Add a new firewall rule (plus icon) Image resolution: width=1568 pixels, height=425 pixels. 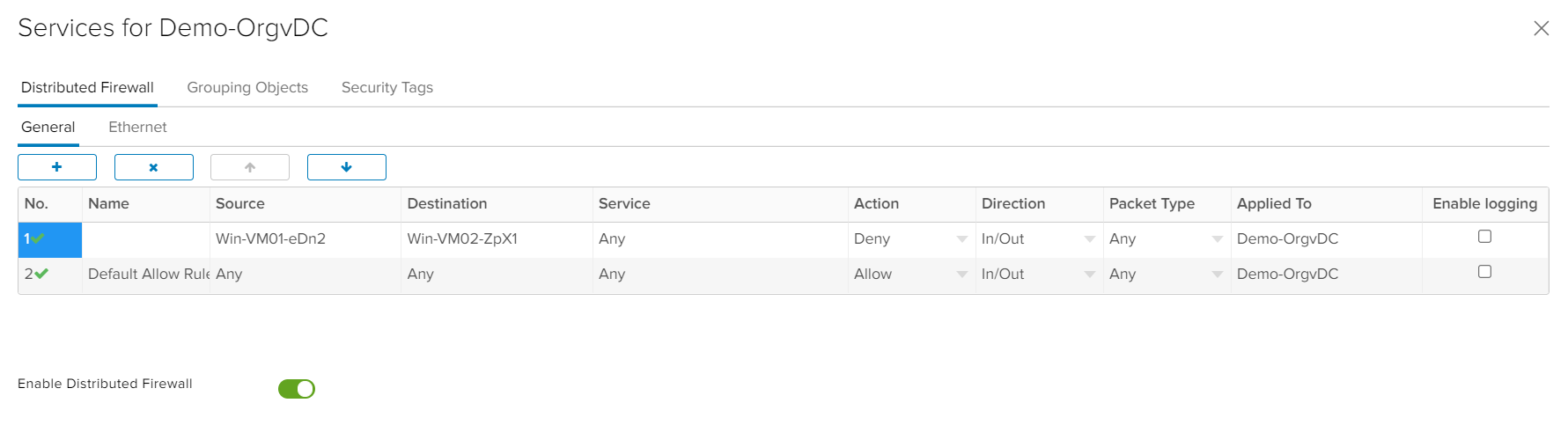57,167
